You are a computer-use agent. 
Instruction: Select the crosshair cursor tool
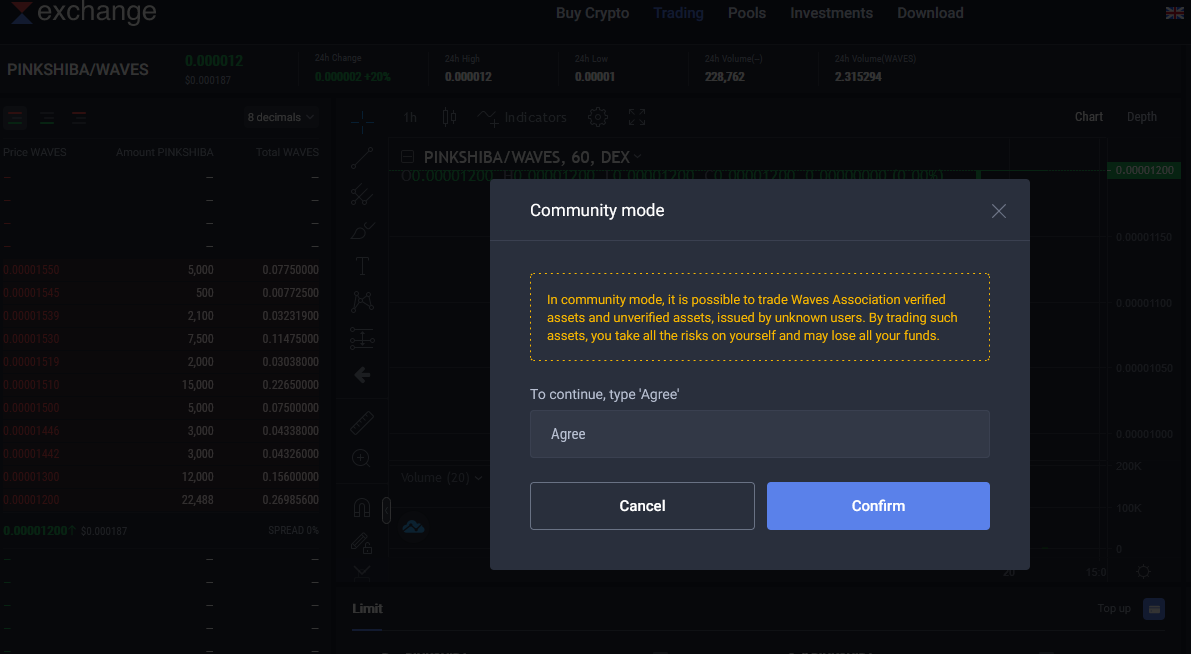click(362, 121)
